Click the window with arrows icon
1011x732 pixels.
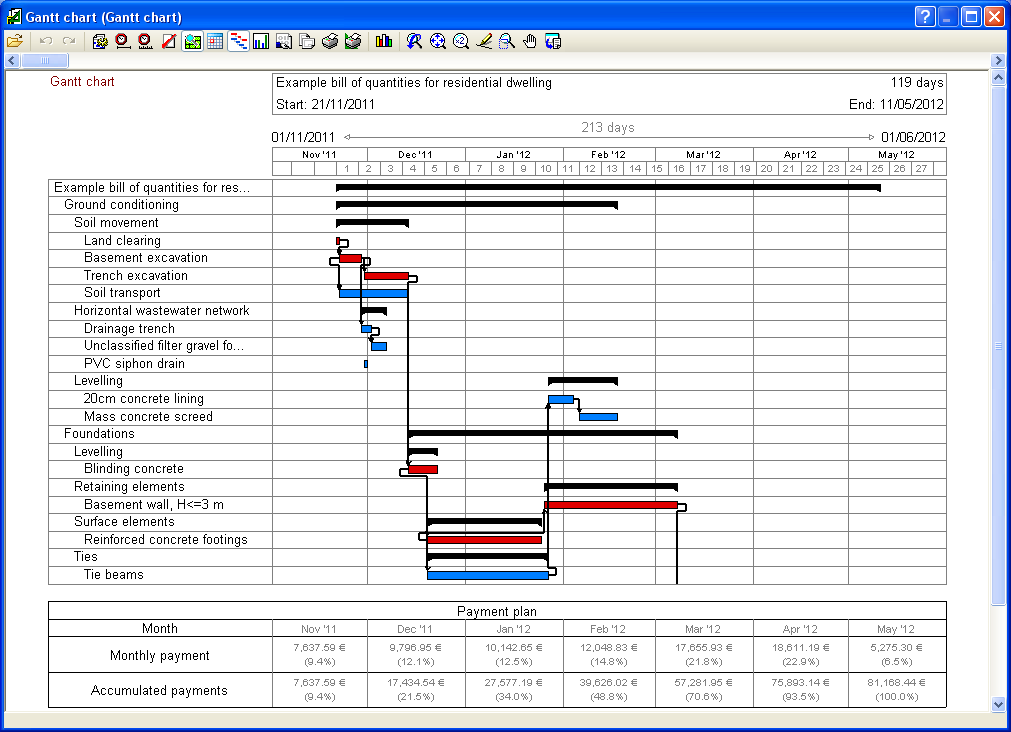(x=553, y=41)
